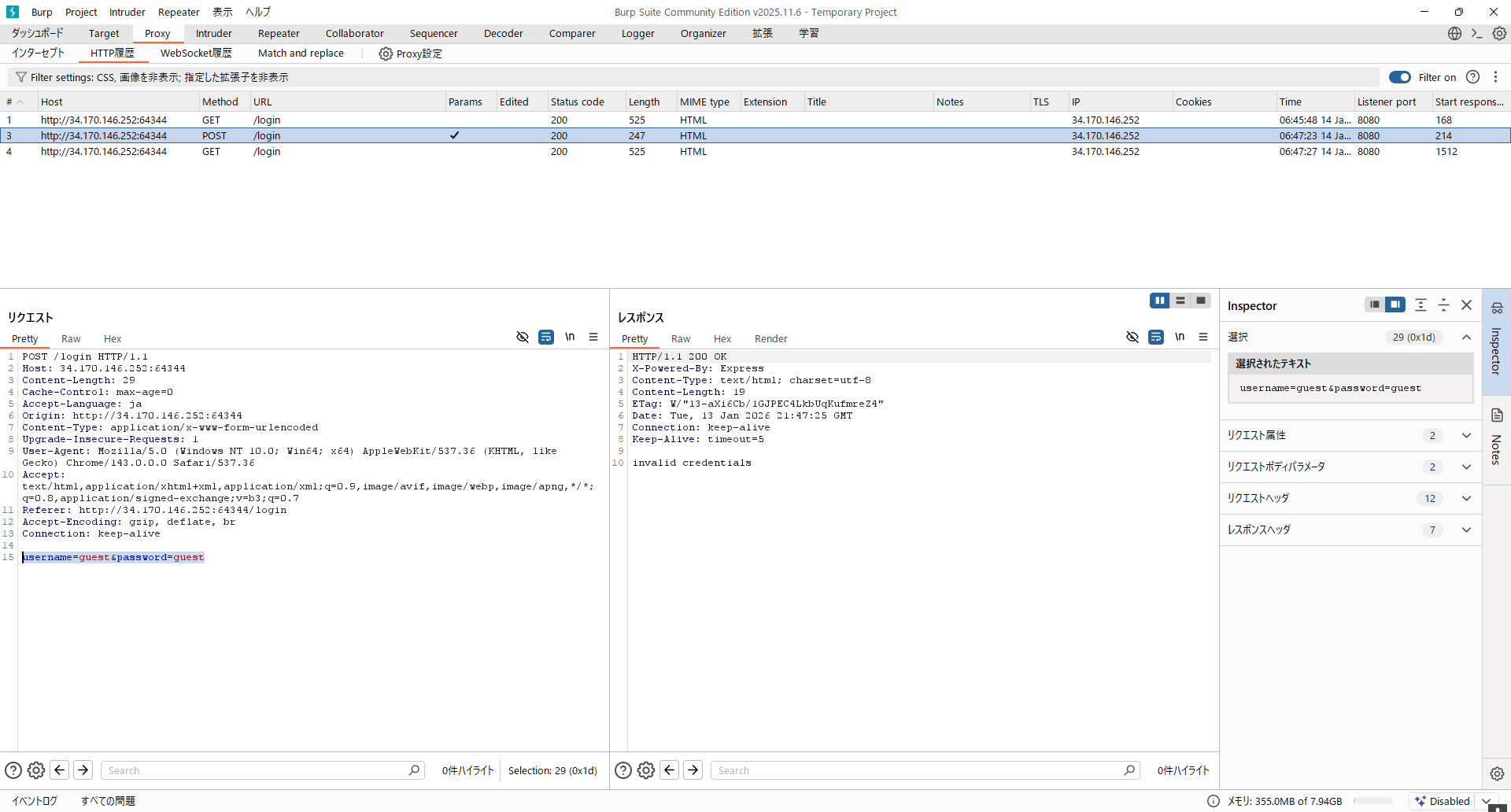This screenshot has width=1511, height=812.
Task: Open Proxy設定 settings button
Action: tap(410, 54)
